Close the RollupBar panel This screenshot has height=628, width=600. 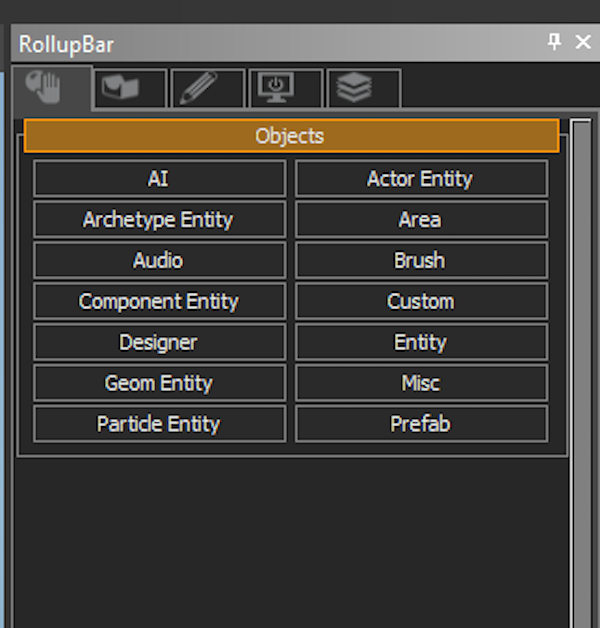point(583,42)
